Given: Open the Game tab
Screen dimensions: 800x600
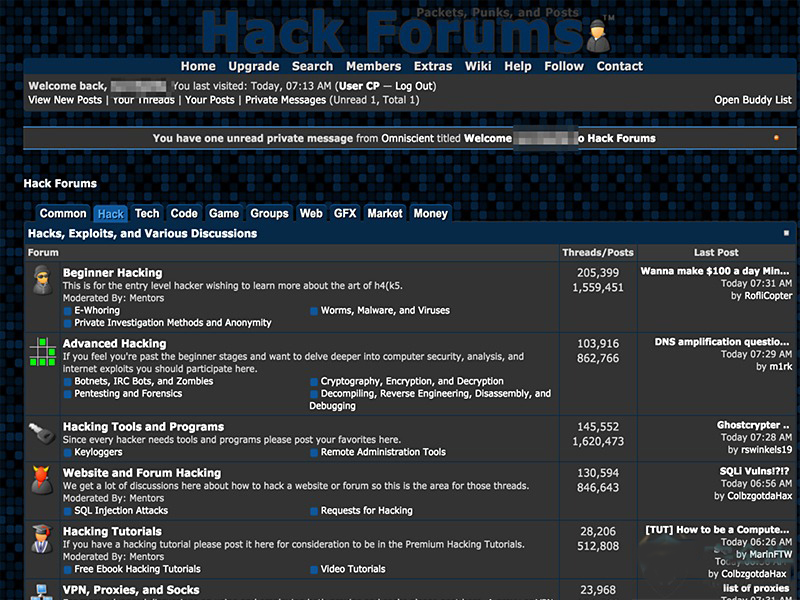Looking at the screenshot, I should (223, 213).
